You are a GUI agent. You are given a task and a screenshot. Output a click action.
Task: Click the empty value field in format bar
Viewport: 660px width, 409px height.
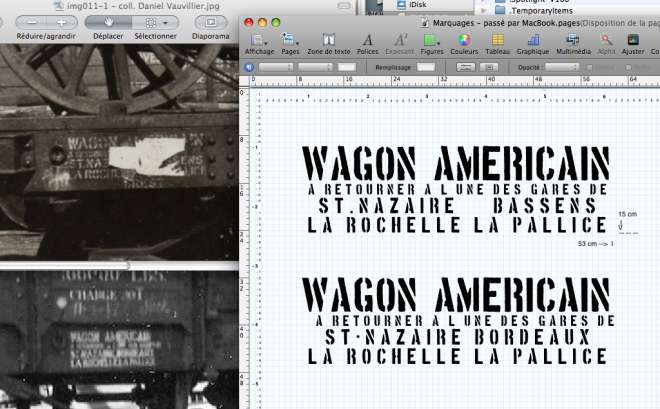point(347,67)
